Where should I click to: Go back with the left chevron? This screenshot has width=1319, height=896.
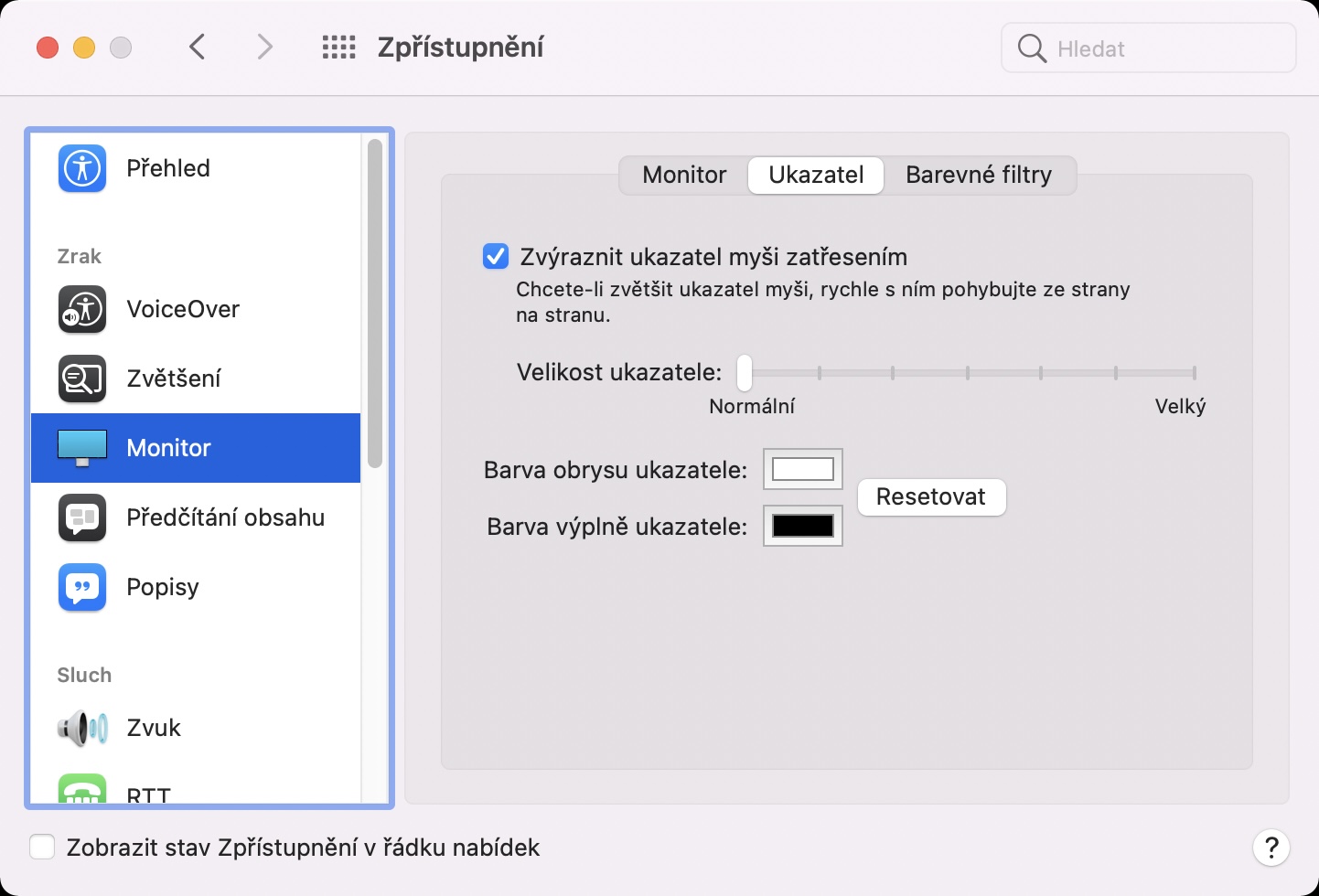[198, 47]
